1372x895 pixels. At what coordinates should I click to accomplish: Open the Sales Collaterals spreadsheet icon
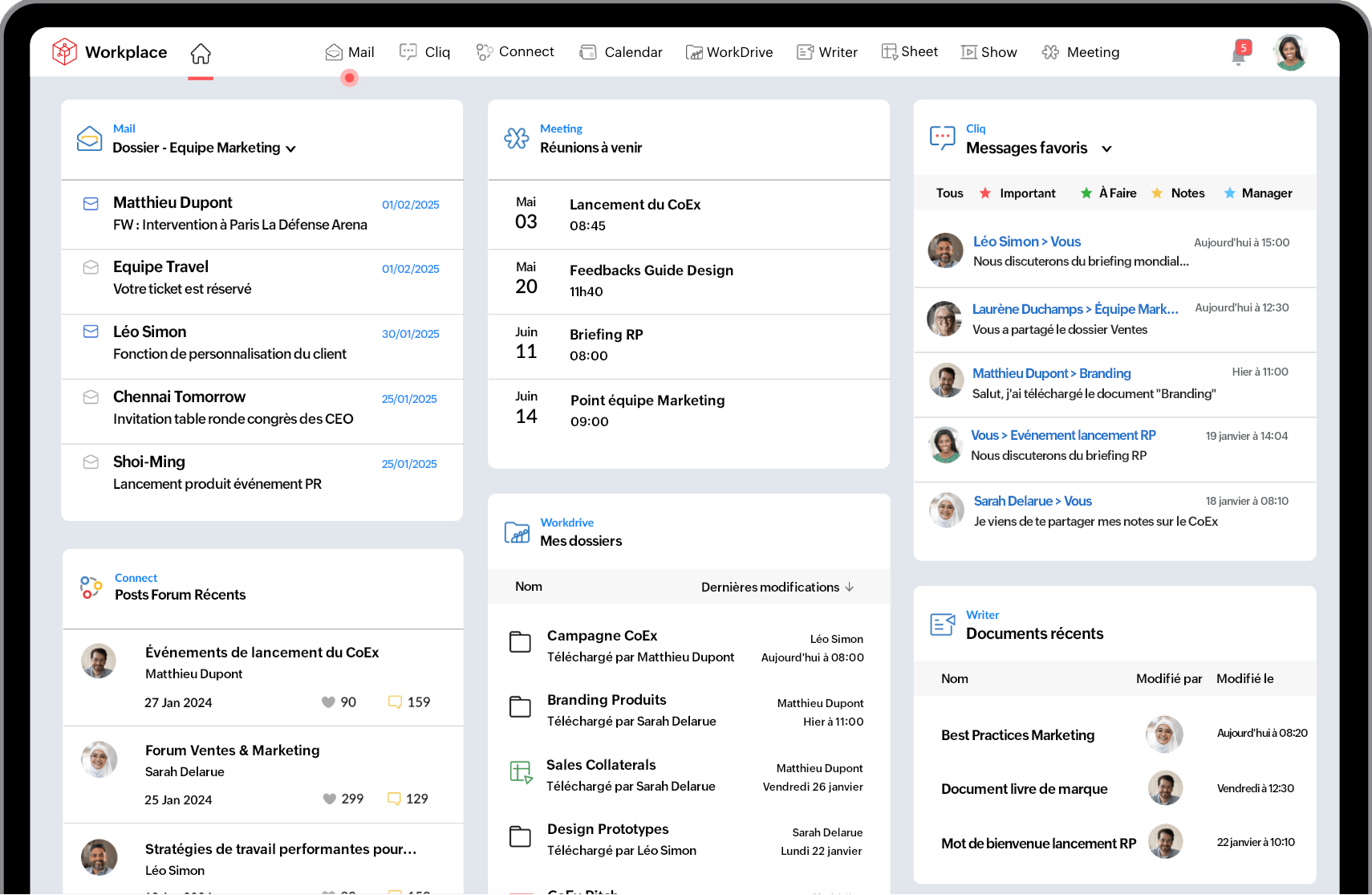click(522, 772)
